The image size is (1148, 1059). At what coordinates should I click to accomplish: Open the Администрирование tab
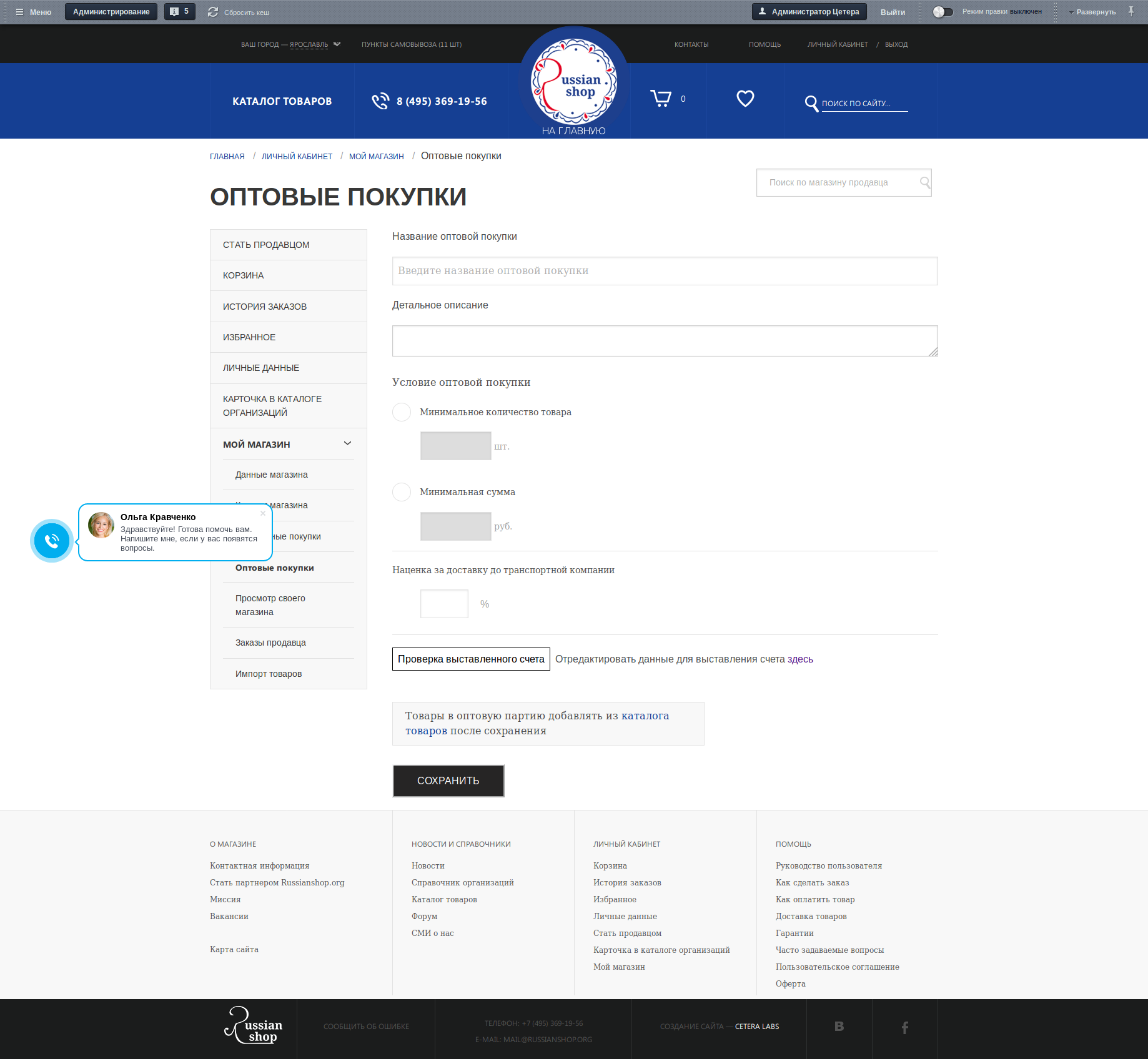(x=111, y=12)
